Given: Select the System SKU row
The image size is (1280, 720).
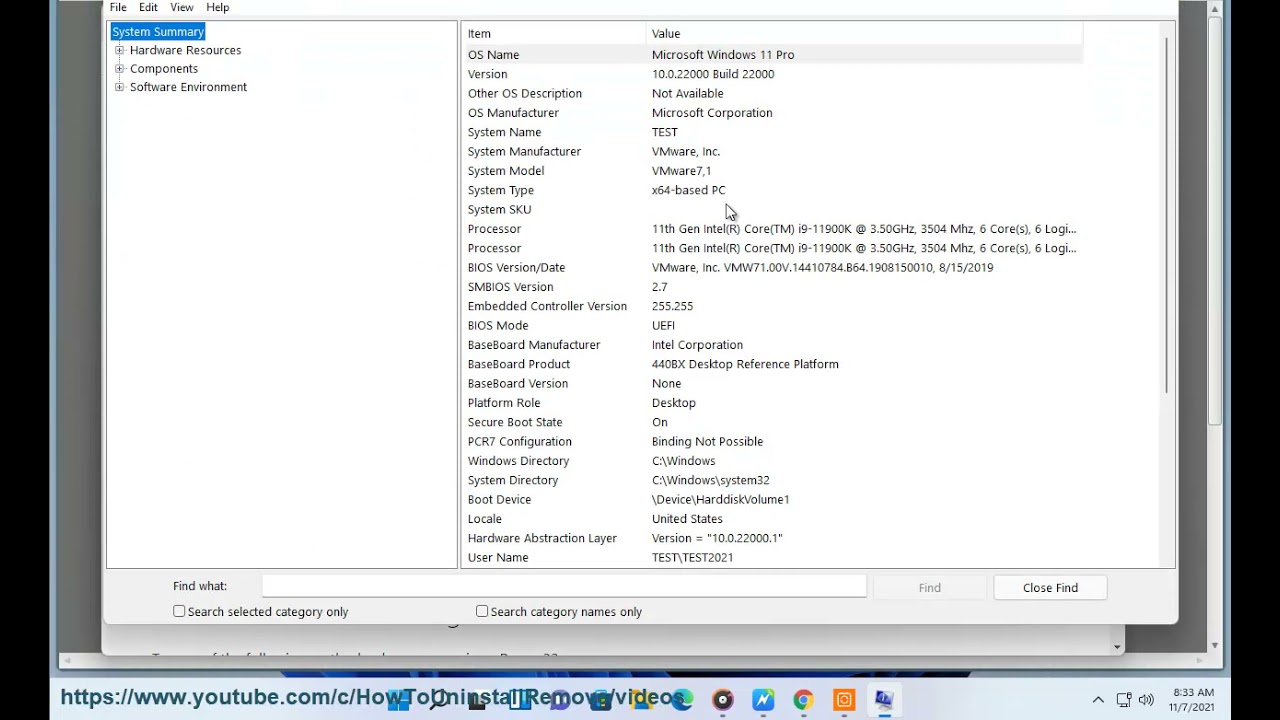Looking at the screenshot, I should pos(772,209).
